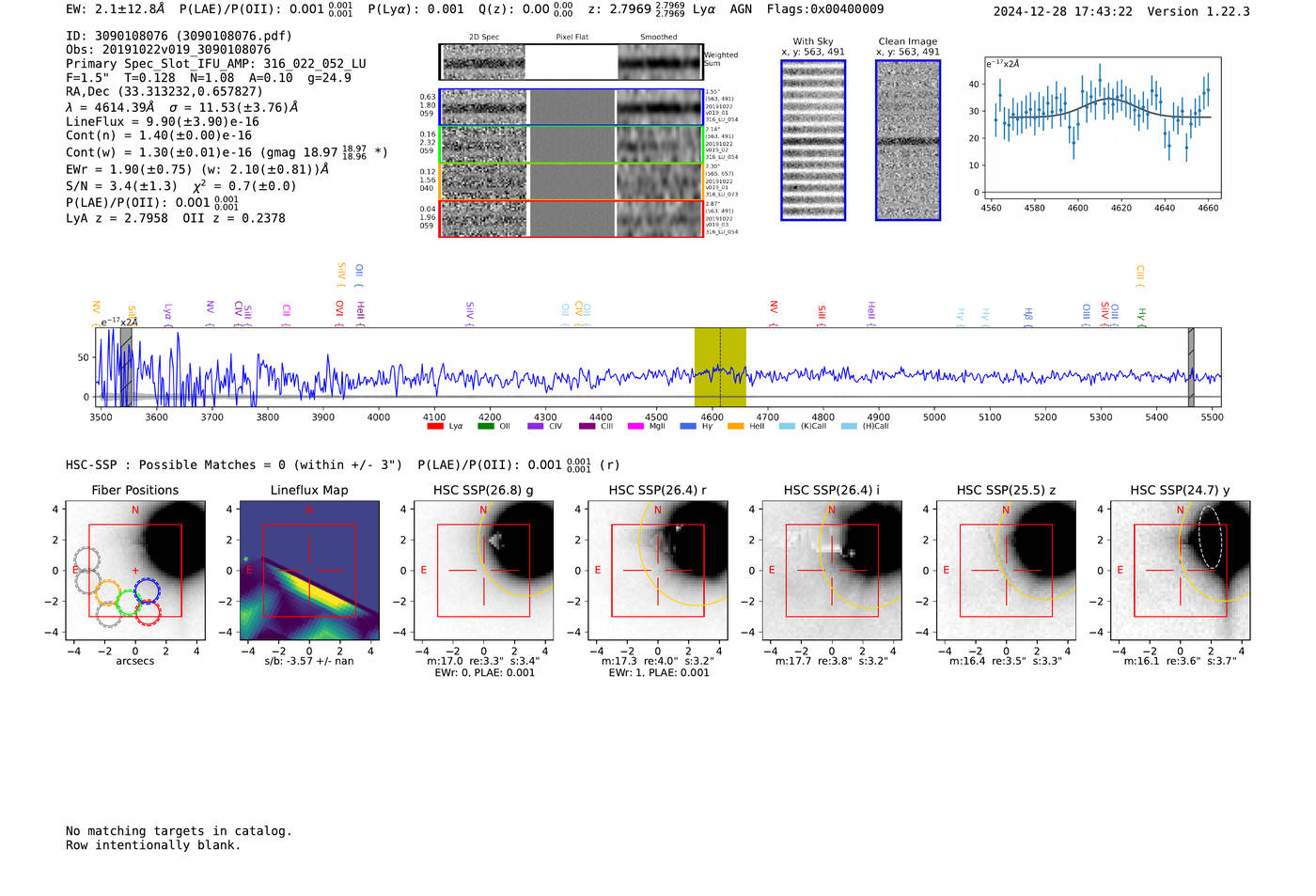The width and height of the screenshot is (1316, 896).
Task: Click the No matching targets in catalog text
Action: click(x=179, y=831)
